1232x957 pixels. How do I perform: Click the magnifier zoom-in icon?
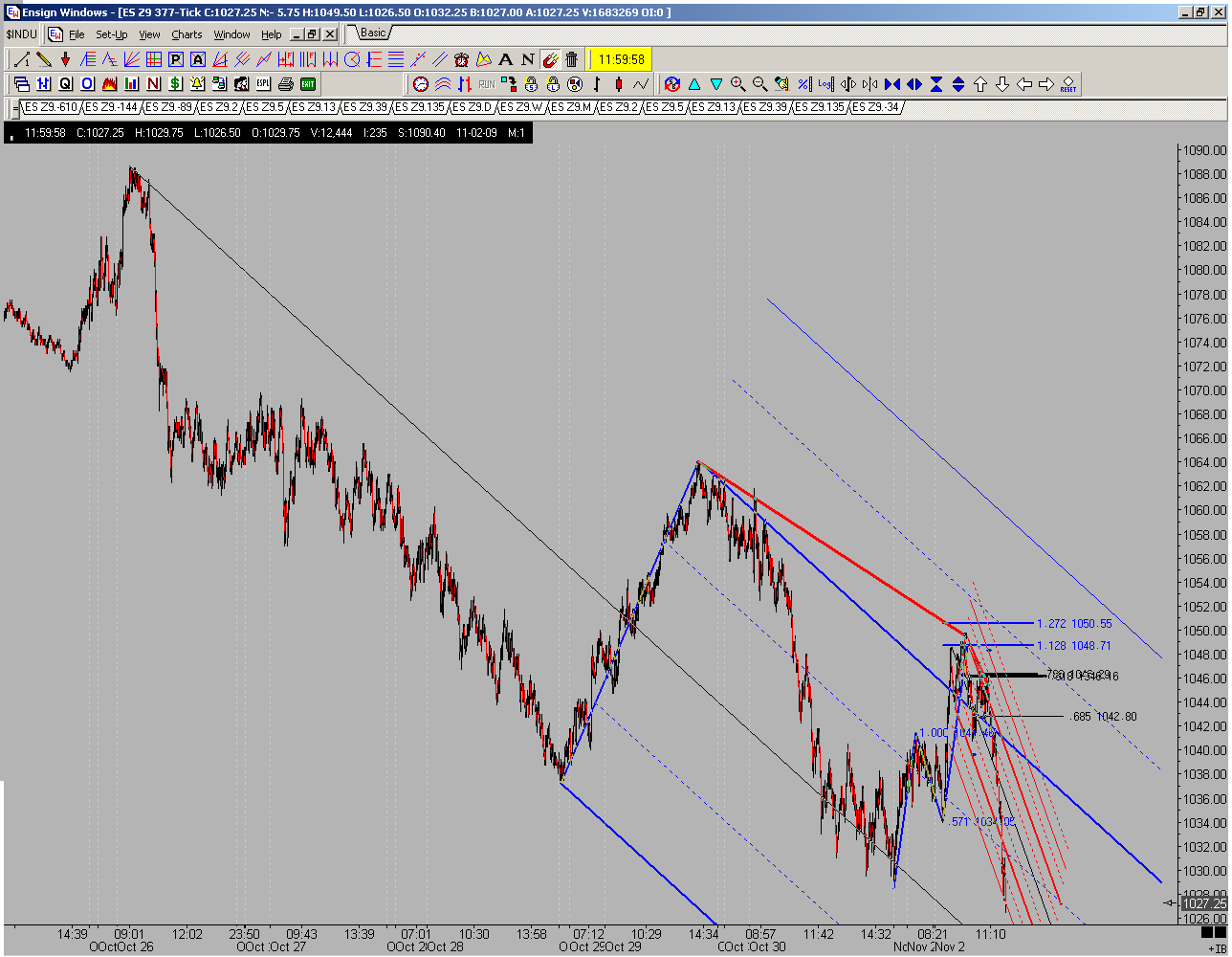(737, 83)
